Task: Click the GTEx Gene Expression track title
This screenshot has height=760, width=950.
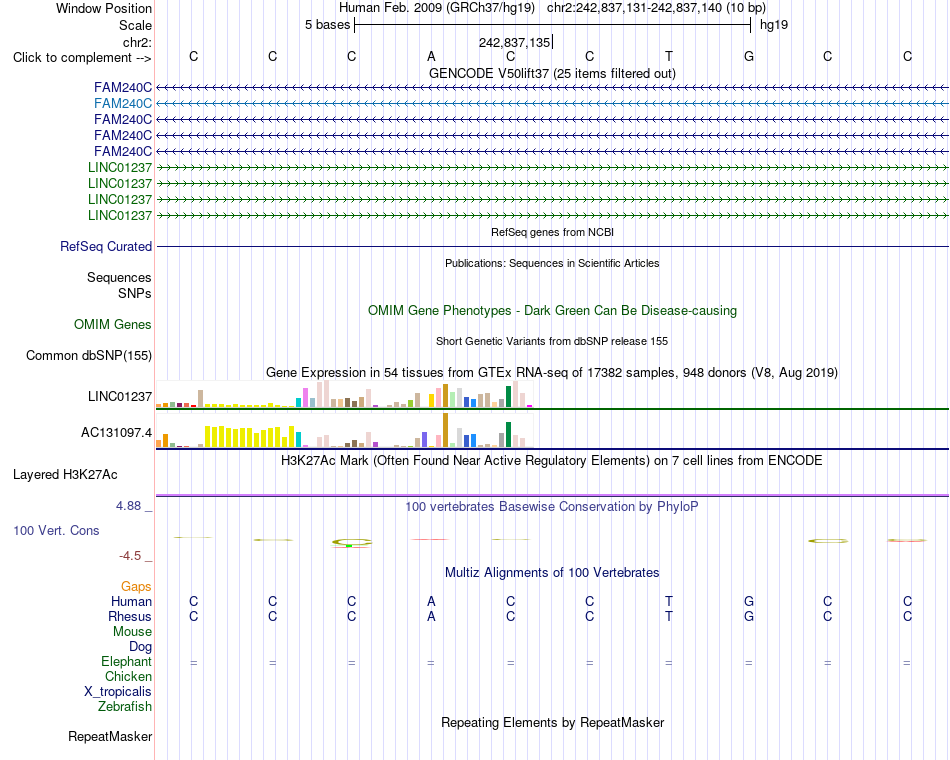Action: coord(553,373)
